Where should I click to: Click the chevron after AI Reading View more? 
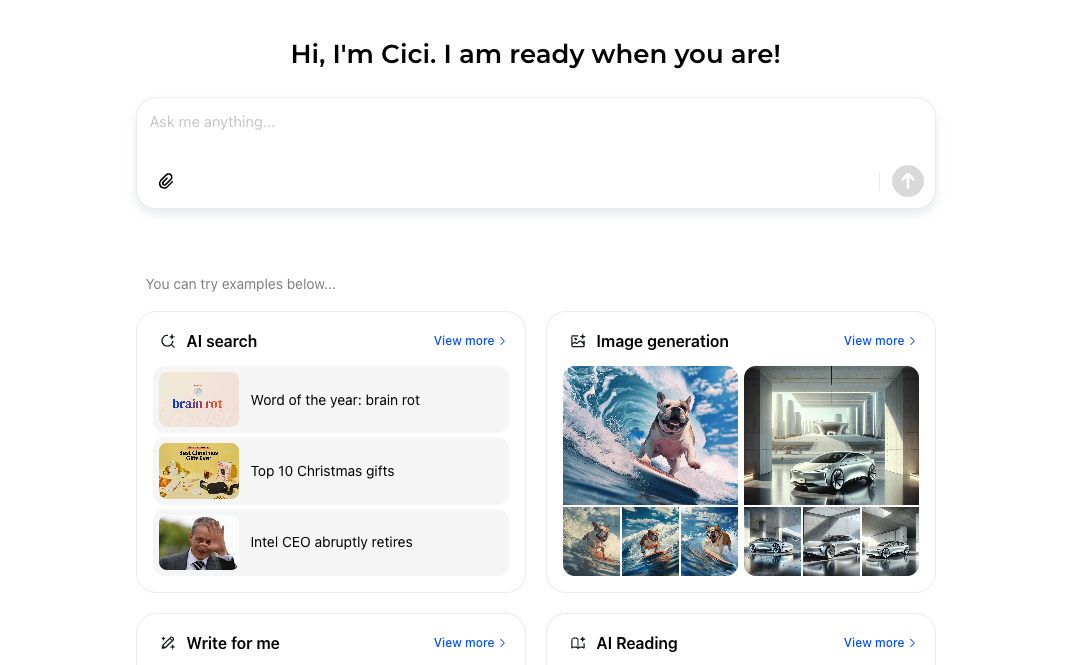pyautogui.click(x=912, y=643)
